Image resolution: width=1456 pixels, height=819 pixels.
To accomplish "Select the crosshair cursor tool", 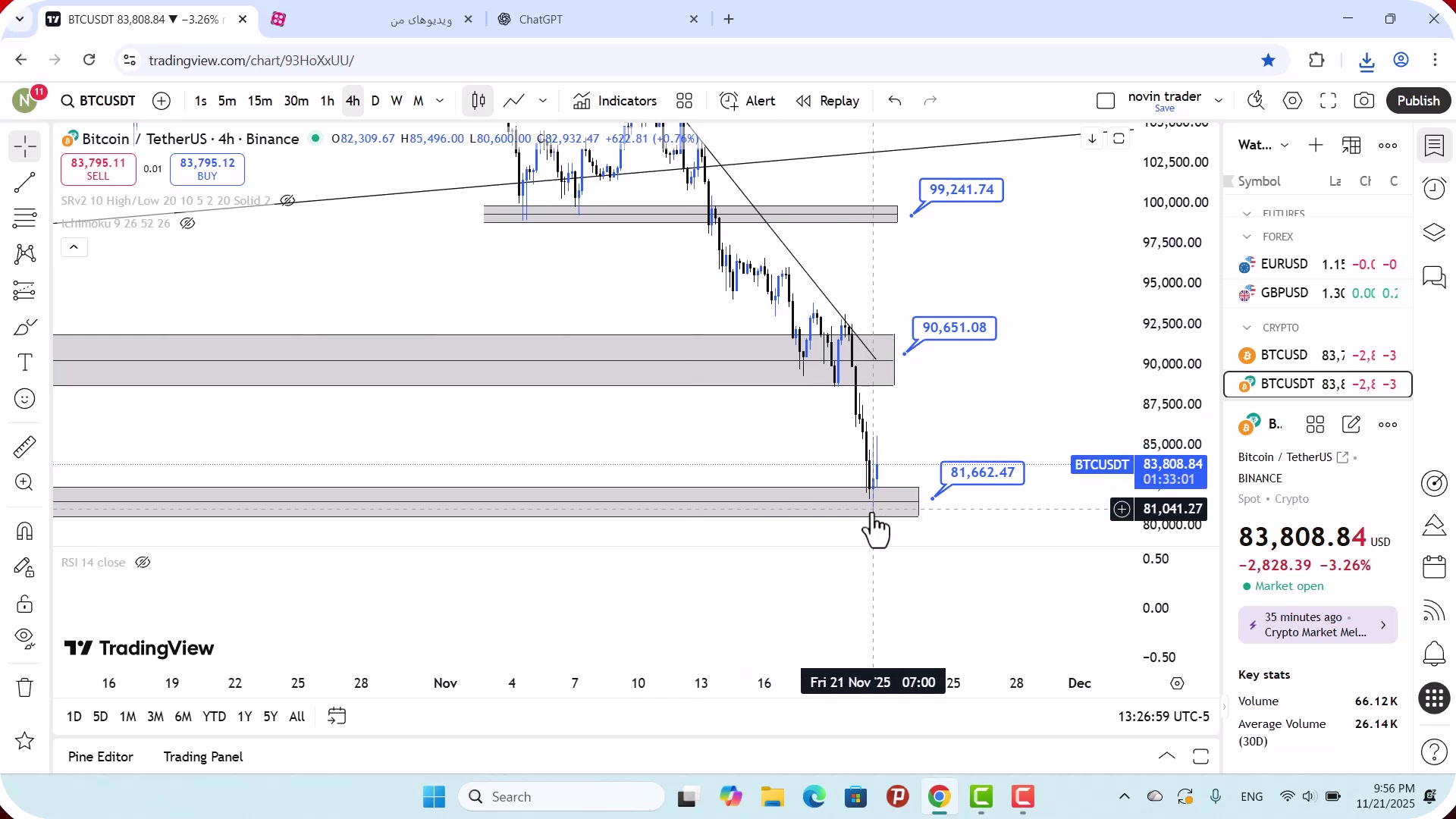I will coord(25,146).
